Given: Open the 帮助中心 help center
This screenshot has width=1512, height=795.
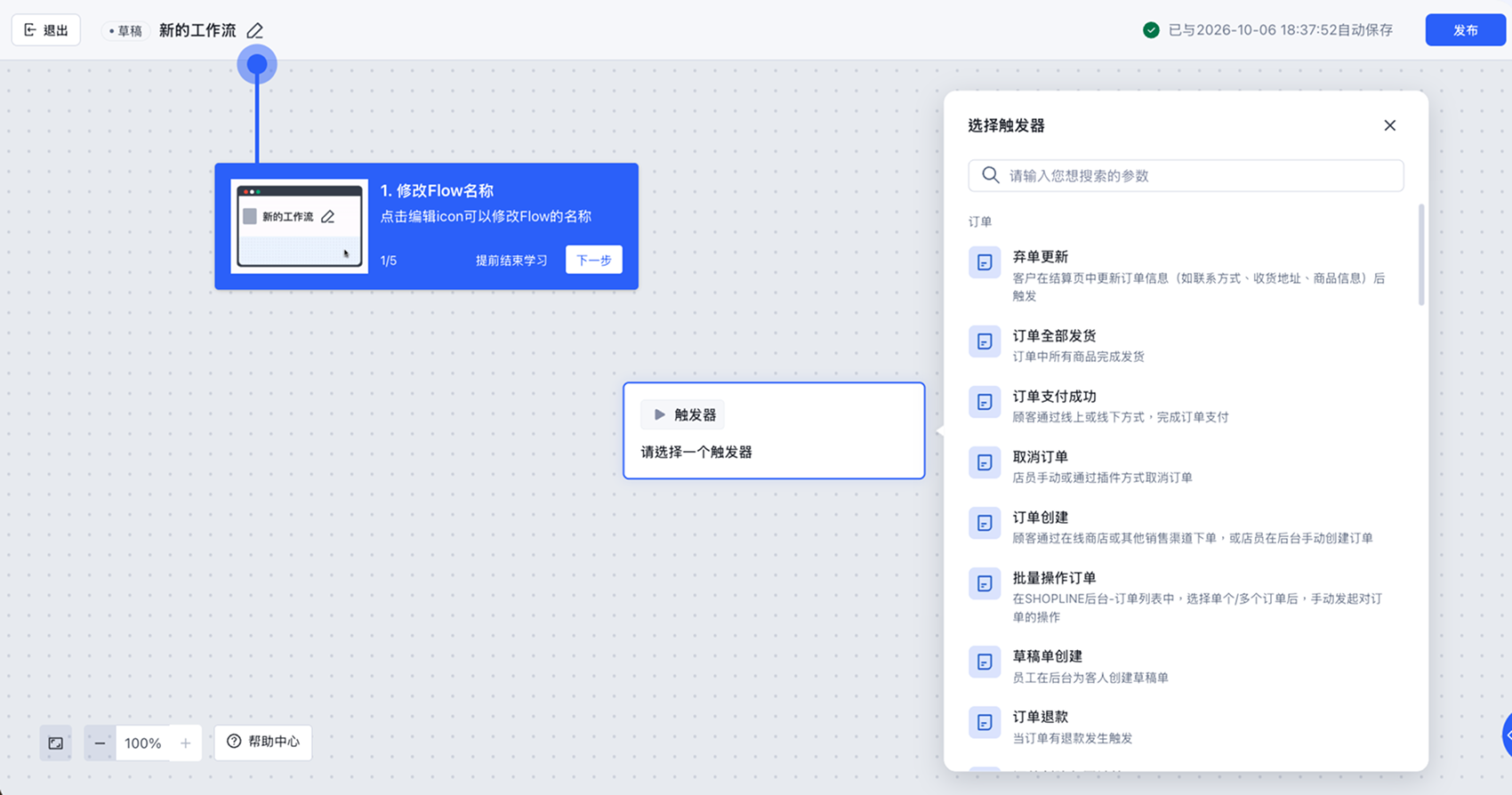Looking at the screenshot, I should [x=263, y=742].
